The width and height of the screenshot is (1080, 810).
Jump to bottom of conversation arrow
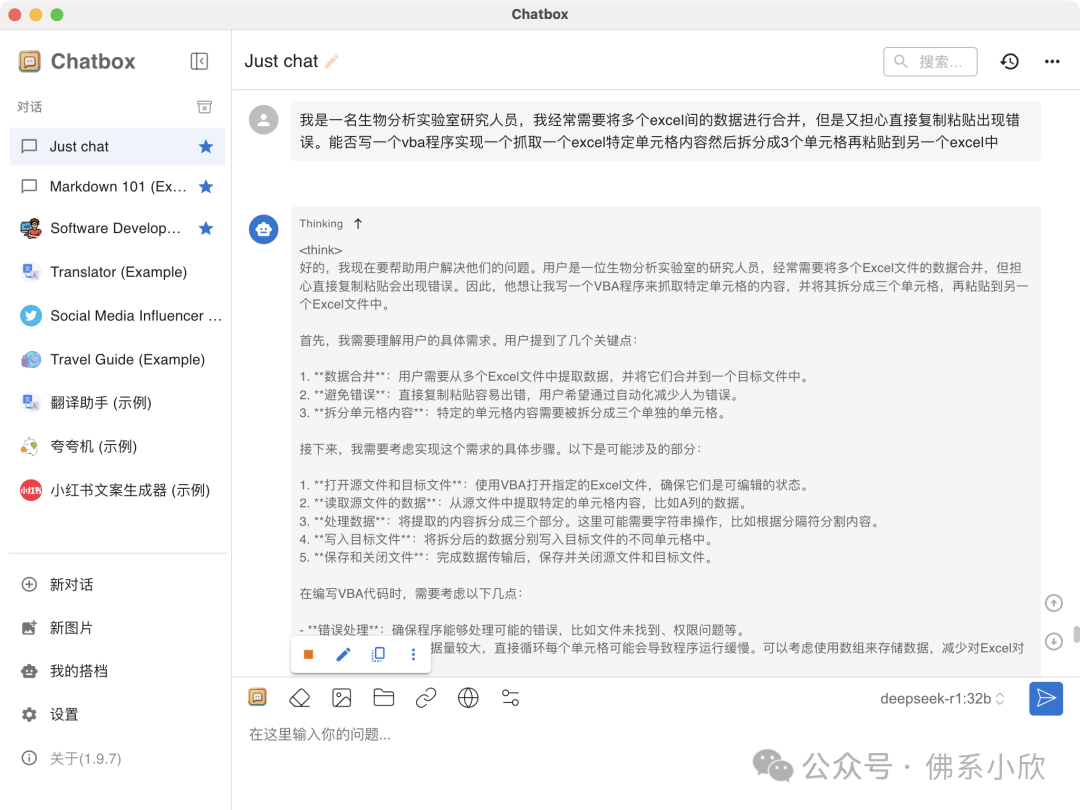click(1054, 641)
